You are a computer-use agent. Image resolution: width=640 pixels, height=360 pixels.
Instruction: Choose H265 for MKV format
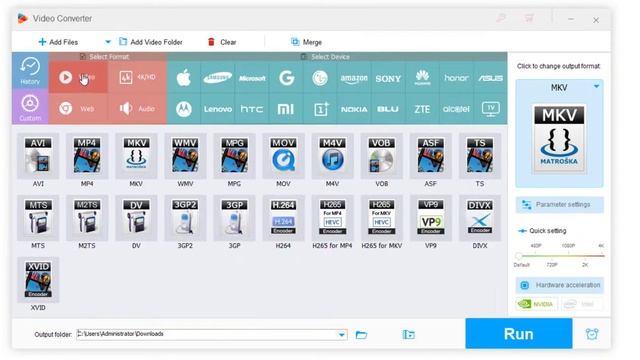tap(382, 218)
